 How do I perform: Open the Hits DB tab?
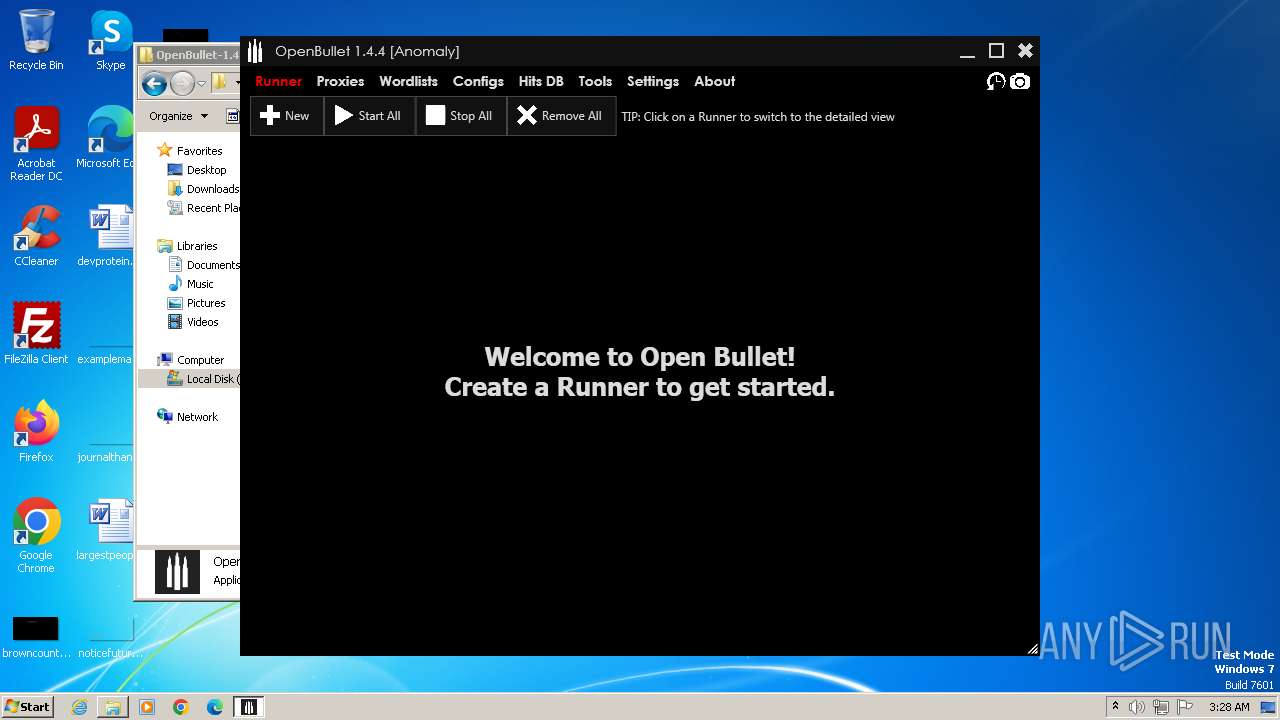(541, 82)
